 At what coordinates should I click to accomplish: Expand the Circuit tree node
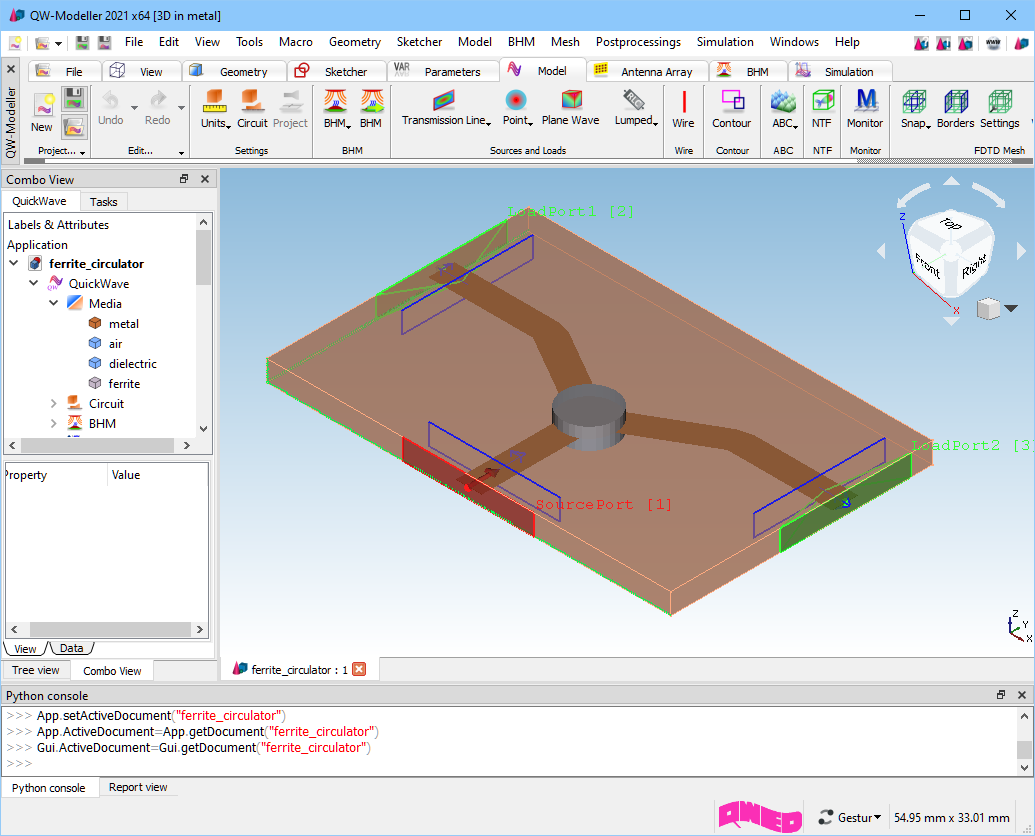pos(53,403)
